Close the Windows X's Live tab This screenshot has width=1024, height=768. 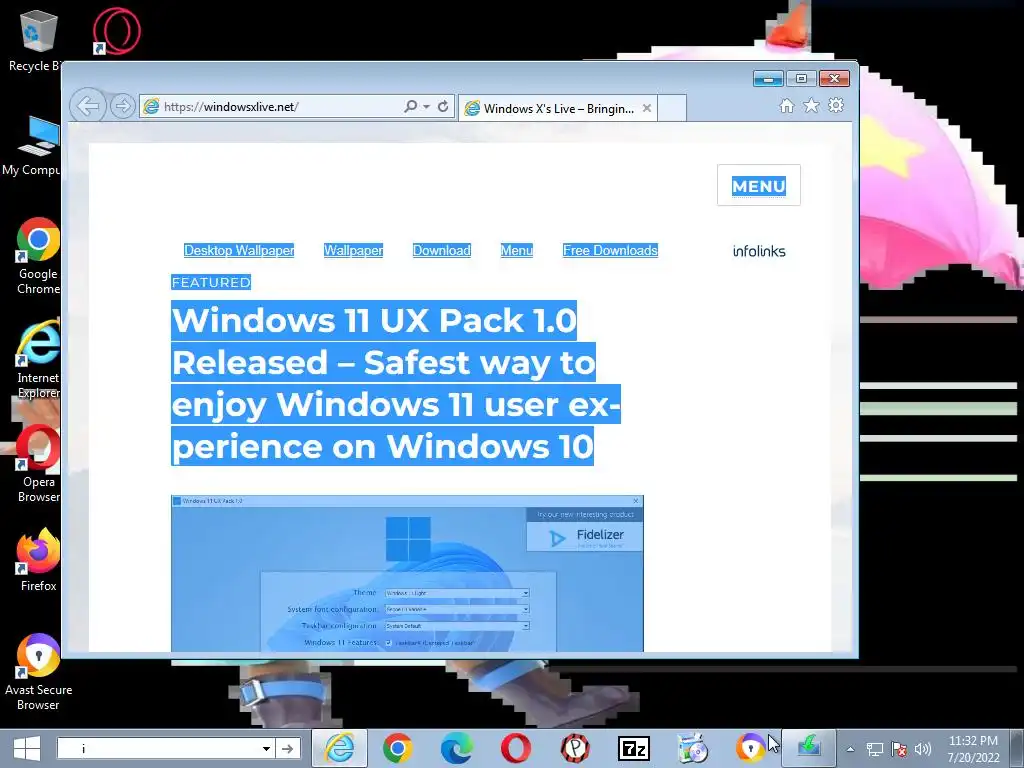(x=647, y=108)
